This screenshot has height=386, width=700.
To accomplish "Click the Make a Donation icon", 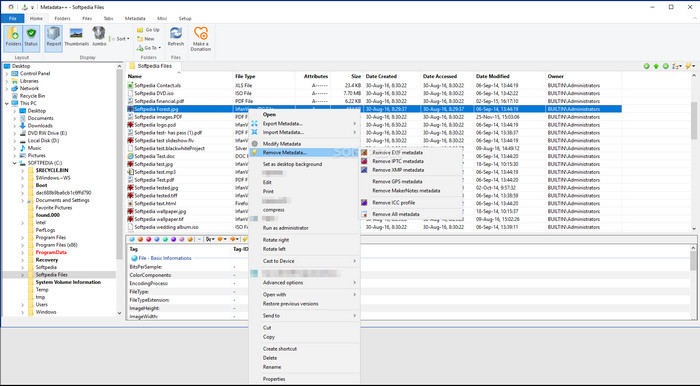I will [x=201, y=38].
